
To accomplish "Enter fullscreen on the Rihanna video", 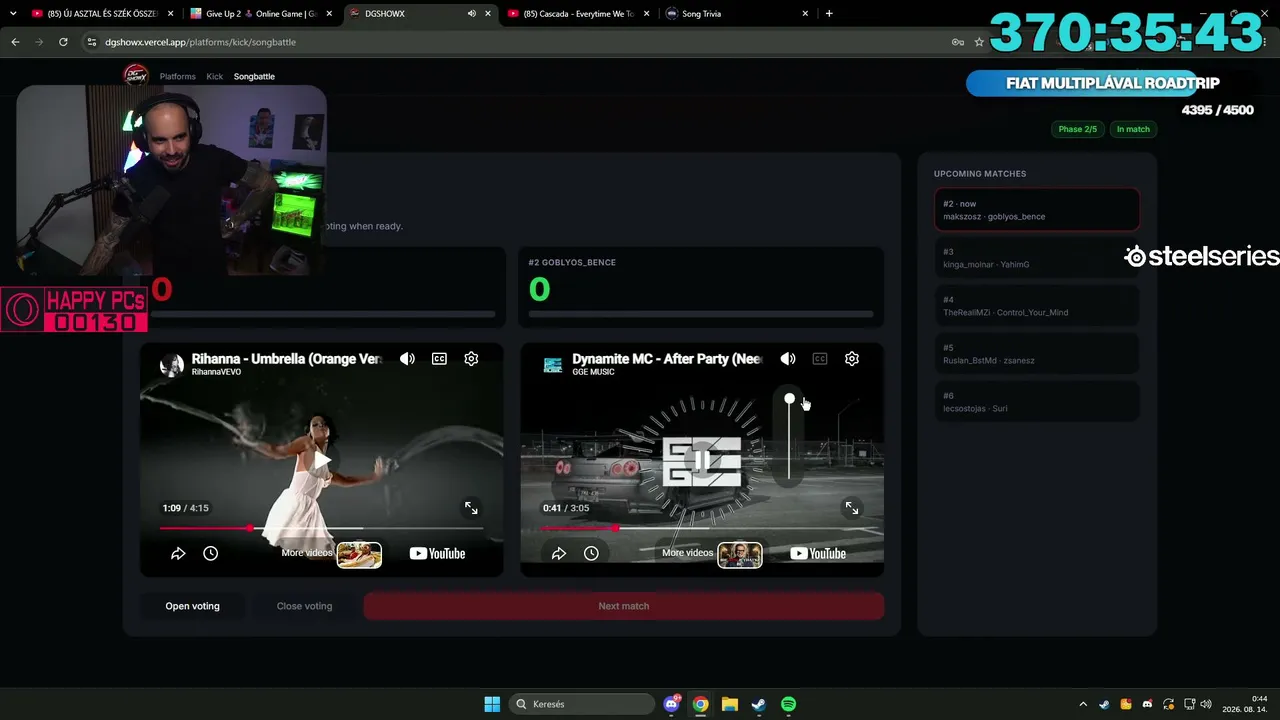I will tap(471, 508).
